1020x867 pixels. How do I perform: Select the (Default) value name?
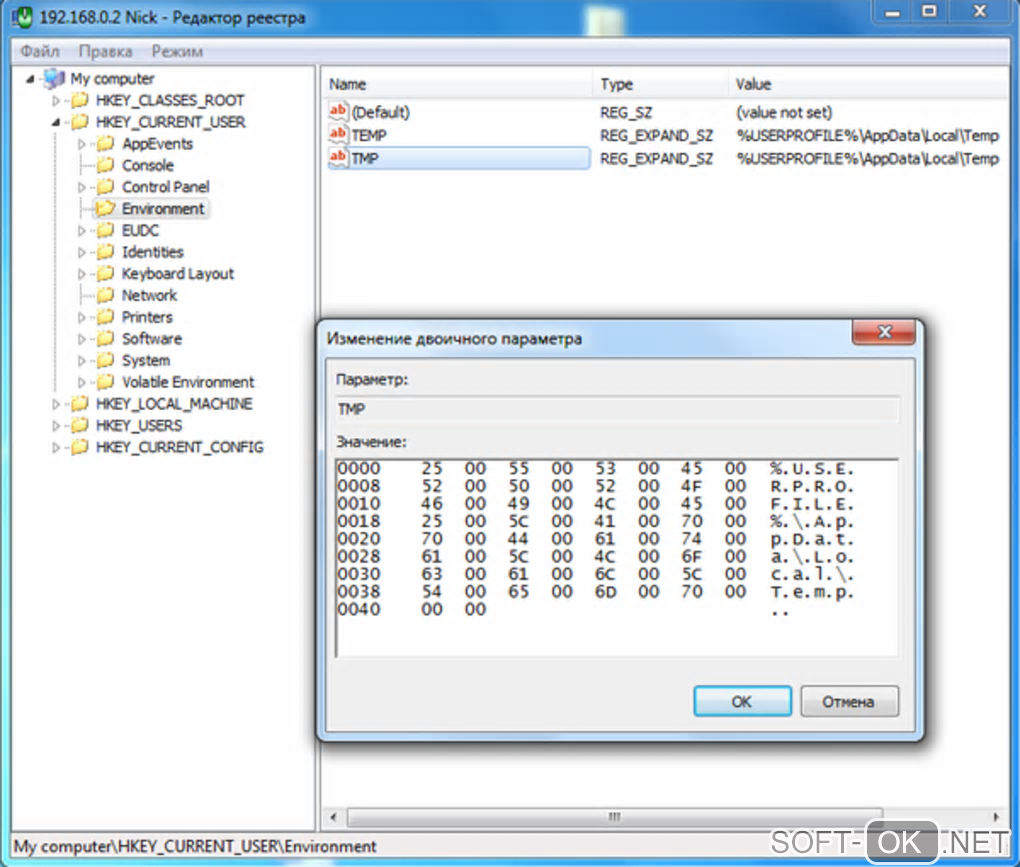click(381, 113)
